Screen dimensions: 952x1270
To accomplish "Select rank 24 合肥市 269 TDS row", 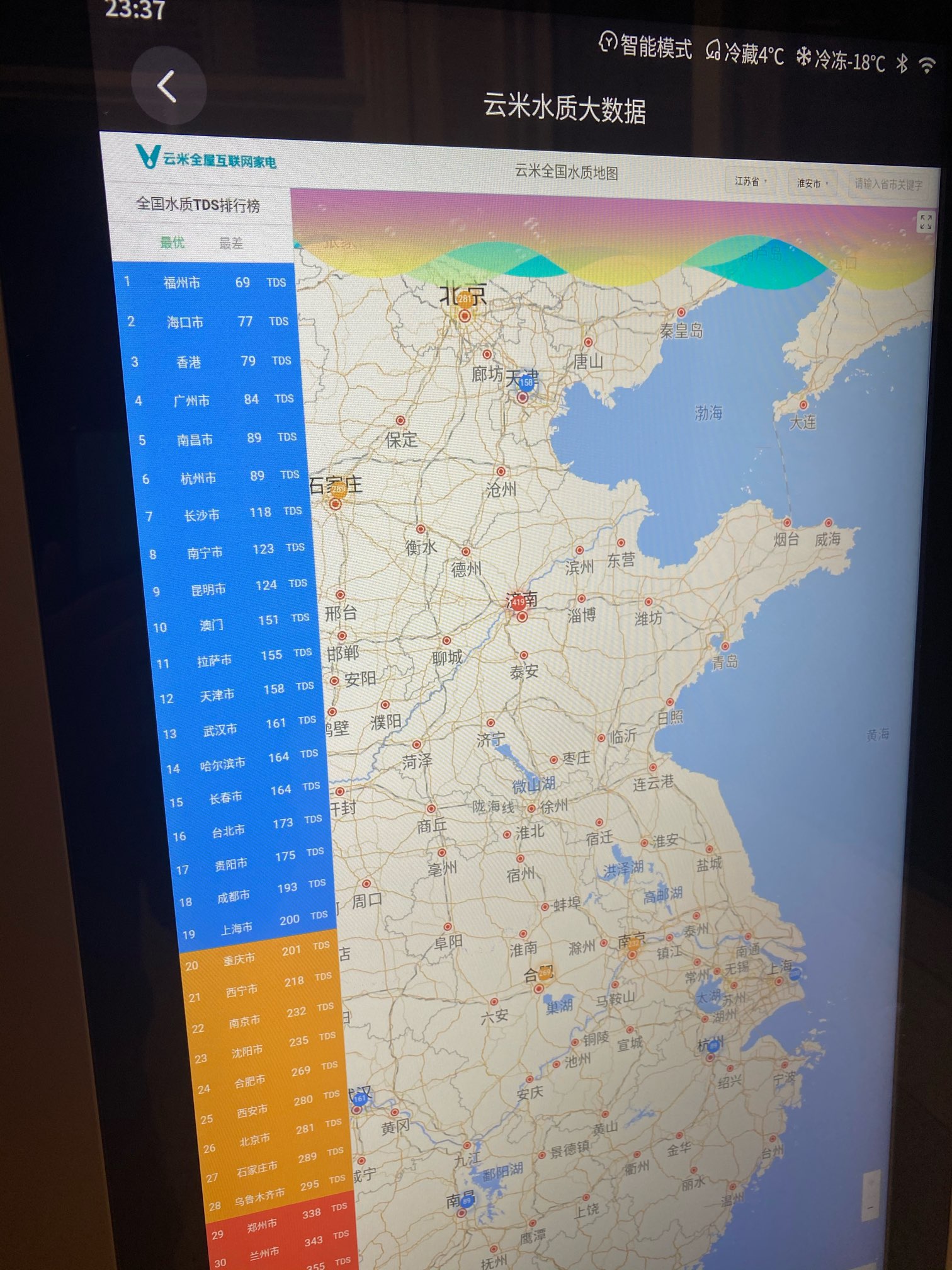I will click(x=269, y=1077).
